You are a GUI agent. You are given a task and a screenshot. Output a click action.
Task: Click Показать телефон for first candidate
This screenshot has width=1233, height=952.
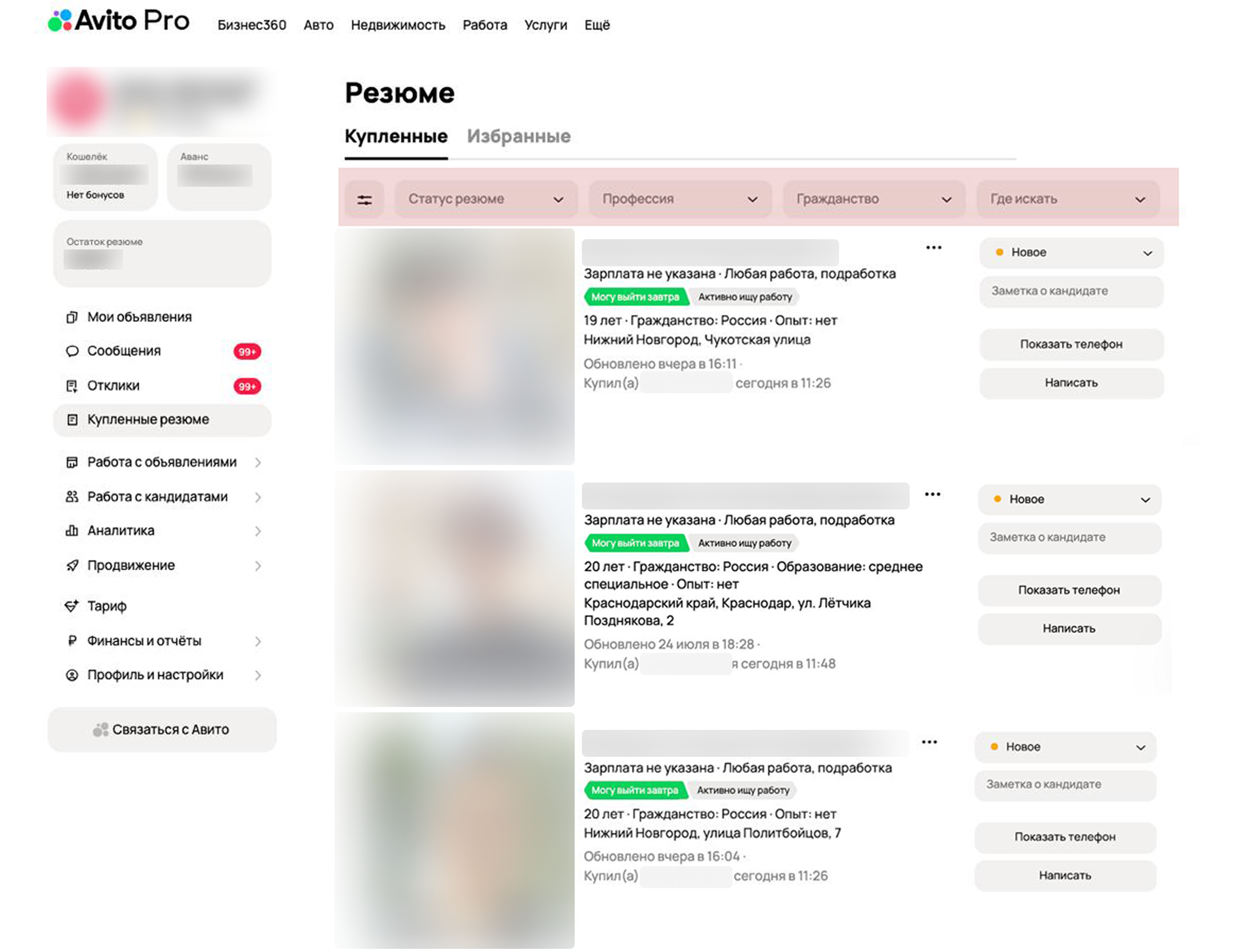pyautogui.click(x=1071, y=344)
